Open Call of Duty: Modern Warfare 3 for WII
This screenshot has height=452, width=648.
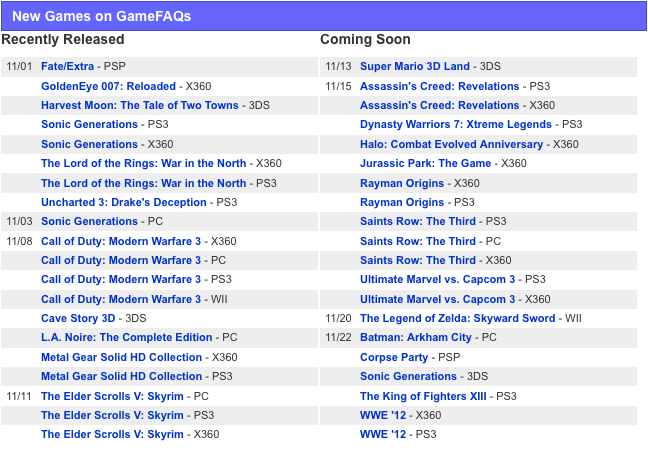(x=121, y=299)
